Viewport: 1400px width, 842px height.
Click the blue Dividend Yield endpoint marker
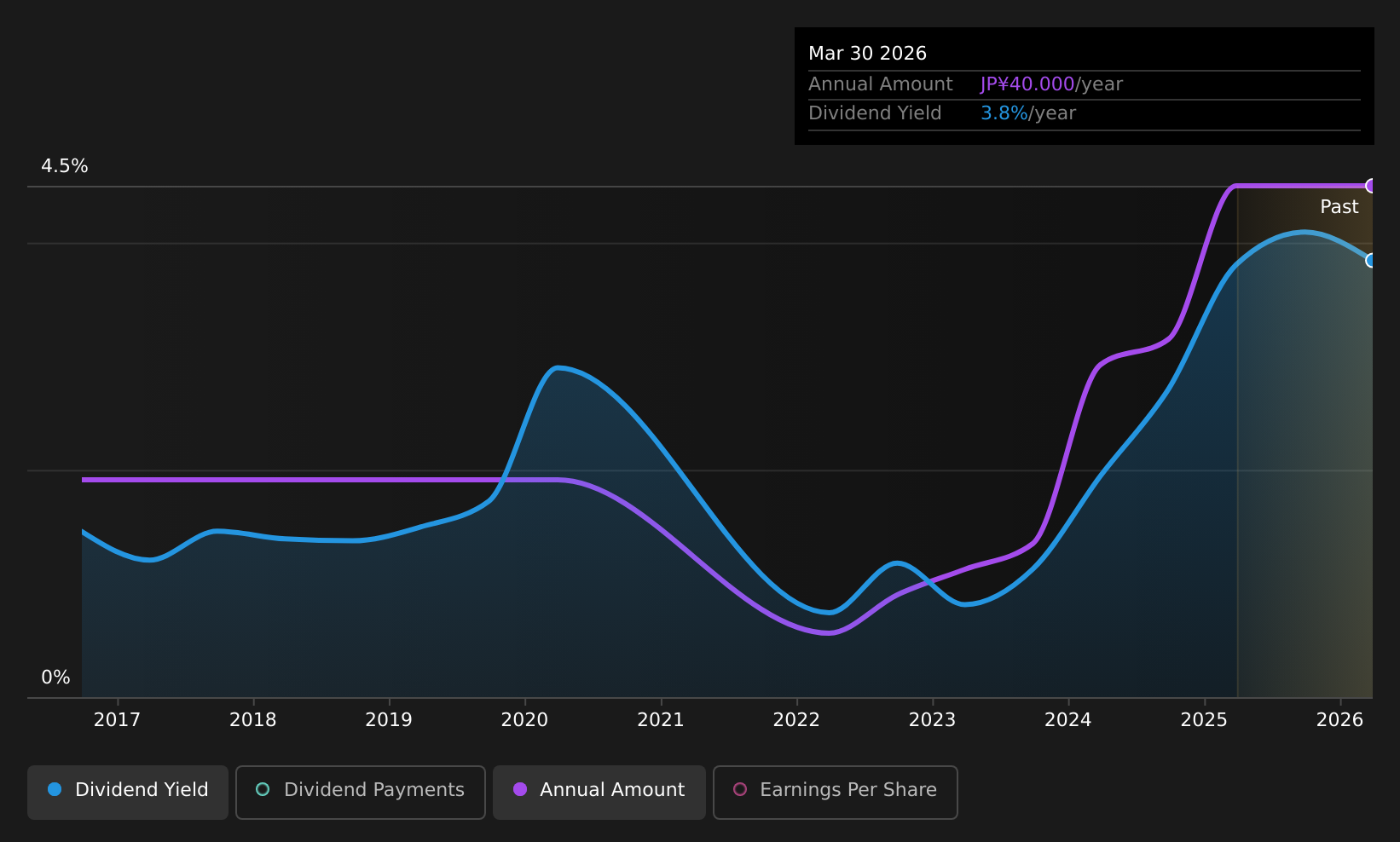point(1371,260)
